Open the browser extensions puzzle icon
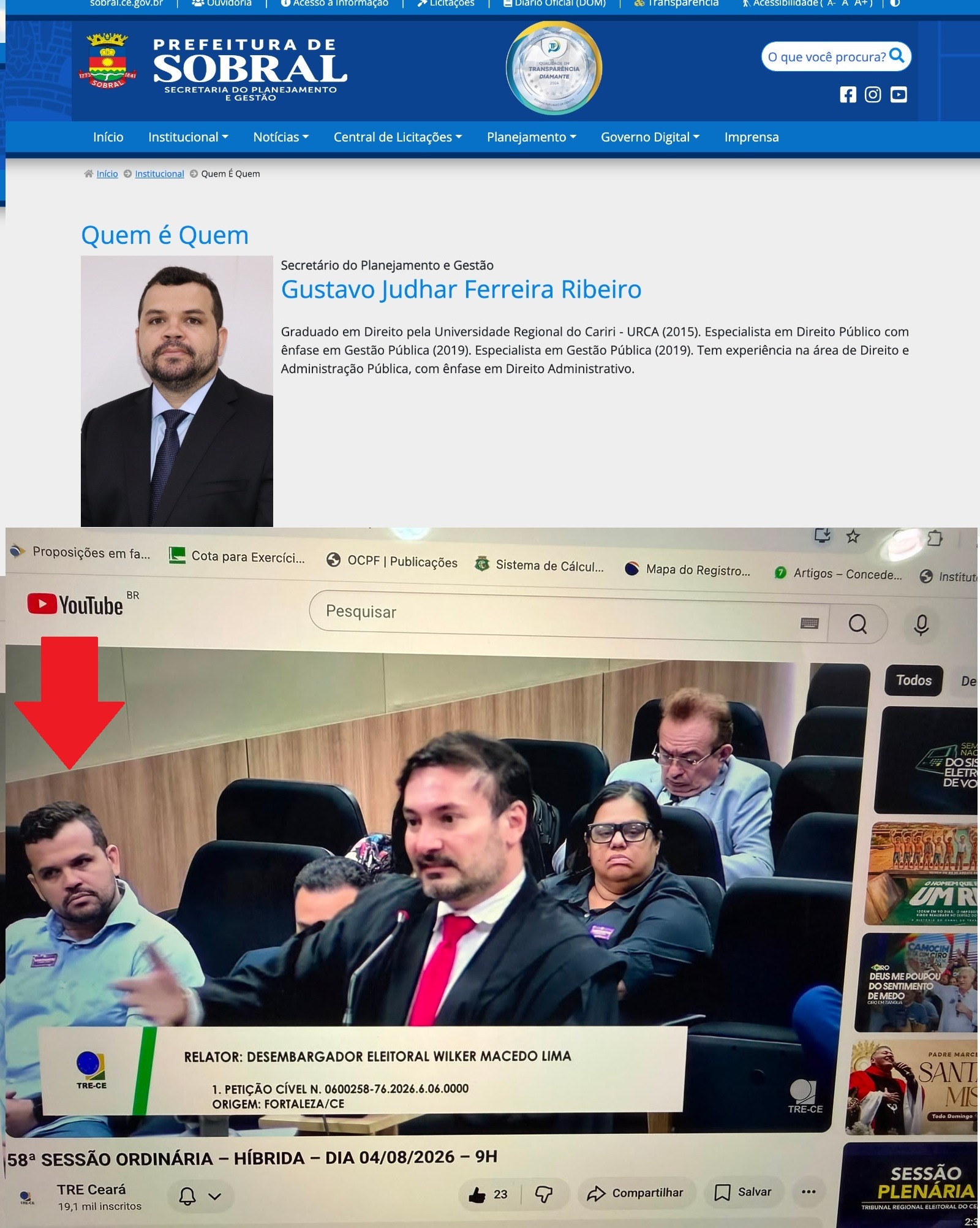 (935, 539)
